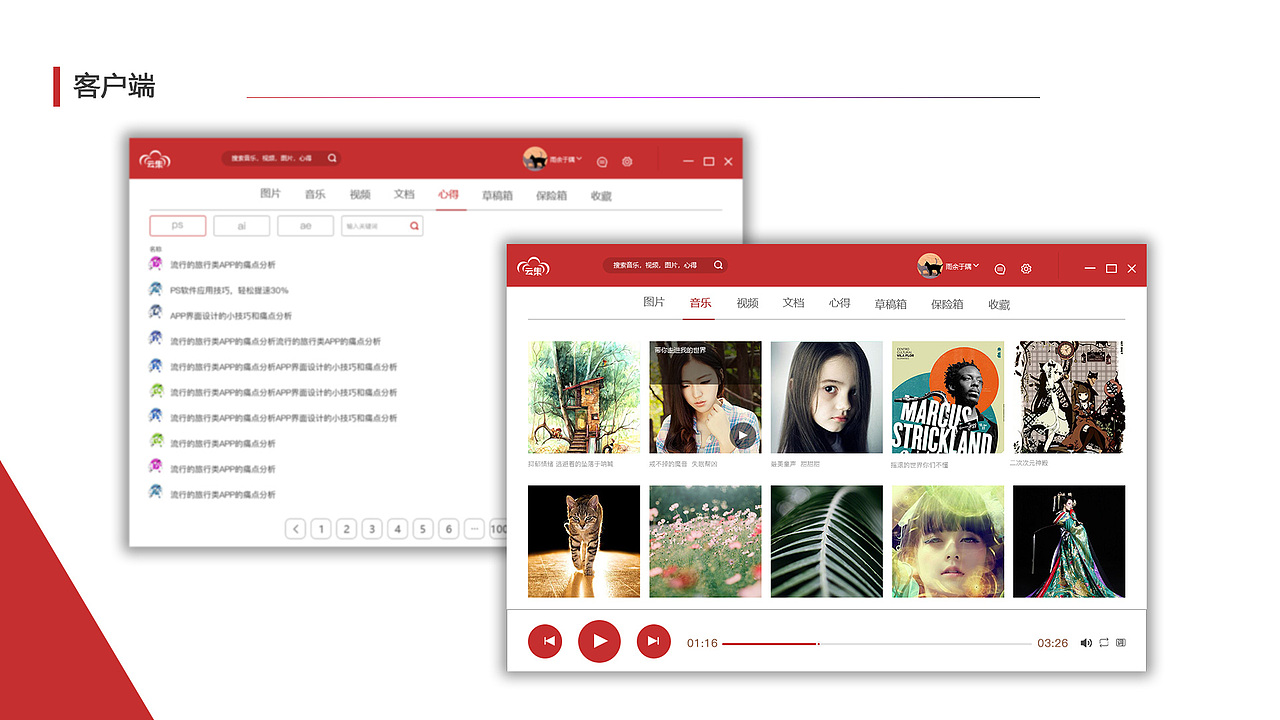Go to 草稿箱 tab in the music window
This screenshot has width=1280, height=720.
(890, 304)
